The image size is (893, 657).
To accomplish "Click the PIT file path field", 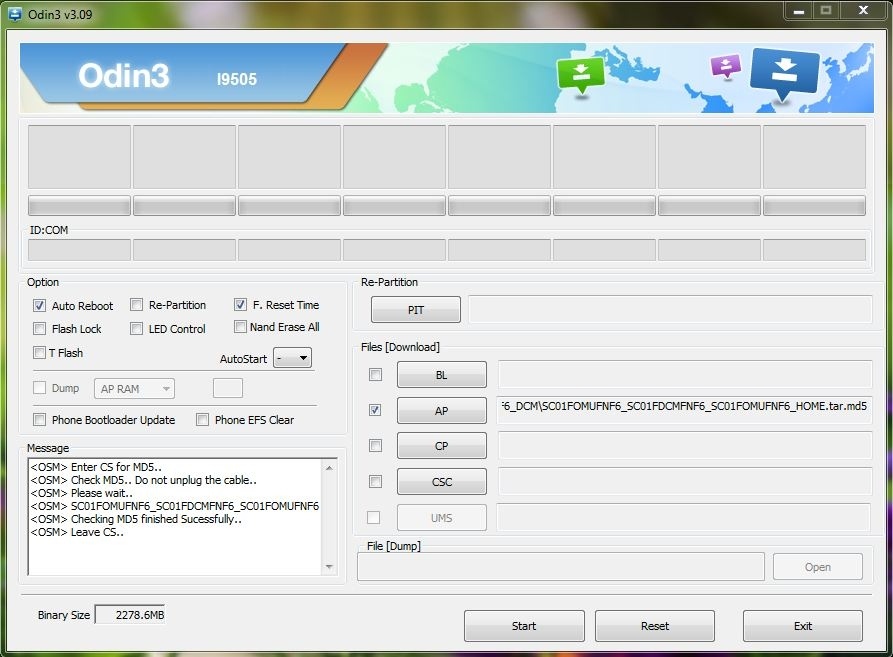I will (x=670, y=310).
